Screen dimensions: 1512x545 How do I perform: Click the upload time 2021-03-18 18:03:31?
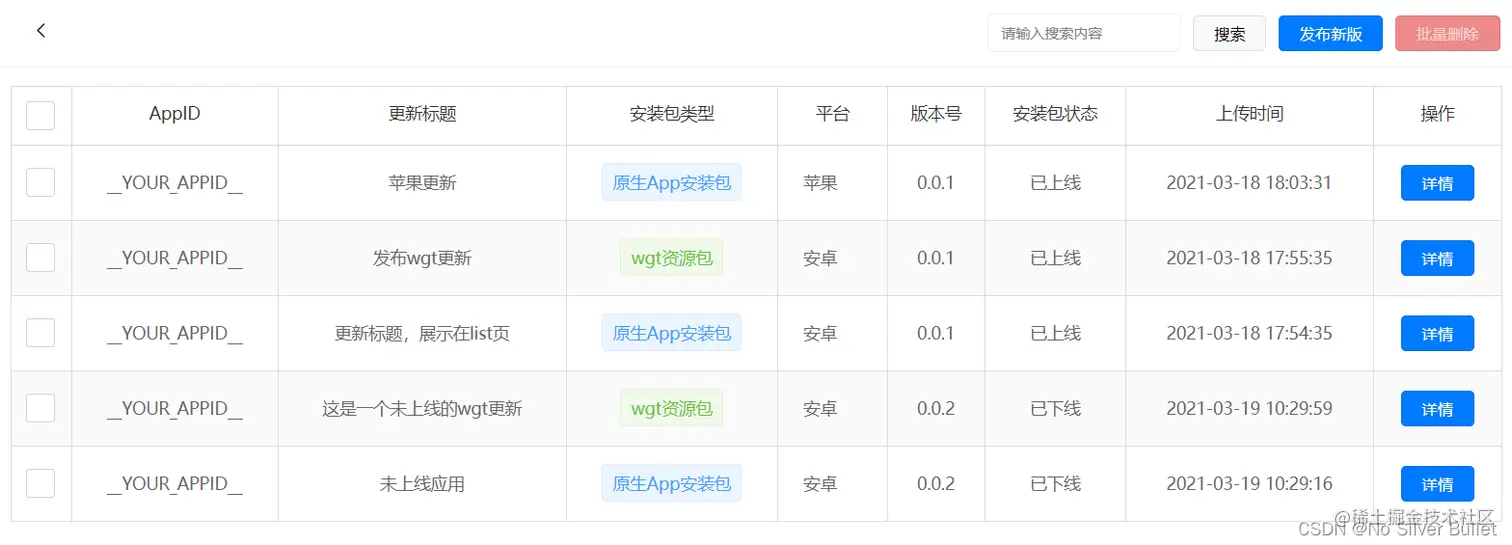pos(1249,183)
